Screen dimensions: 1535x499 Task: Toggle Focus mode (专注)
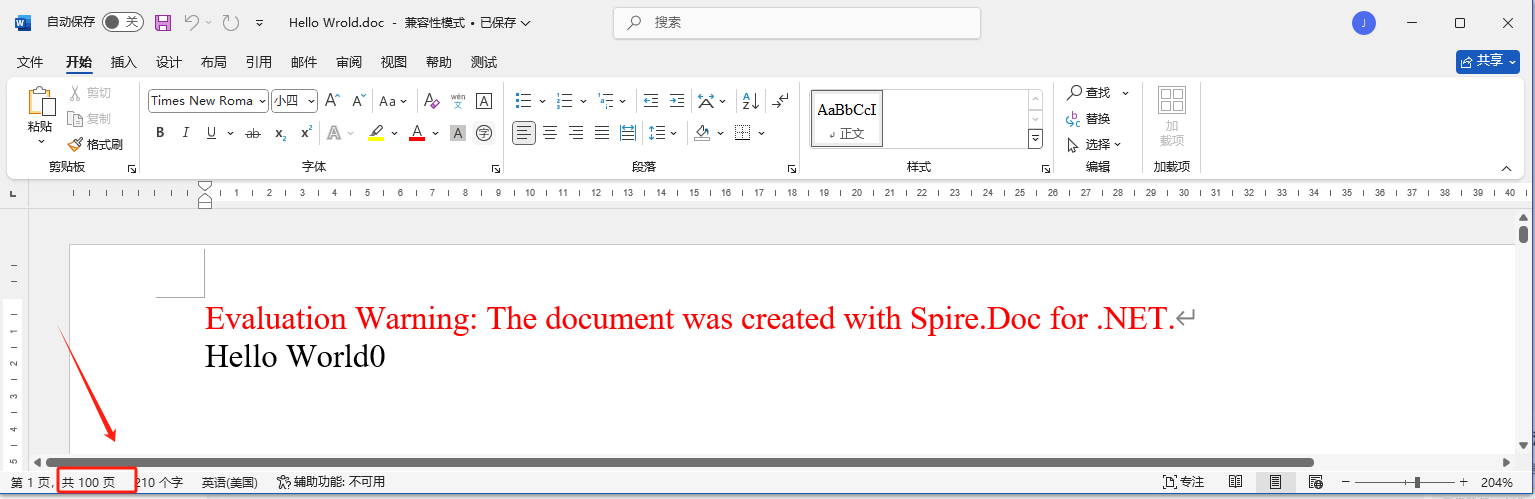1184,482
